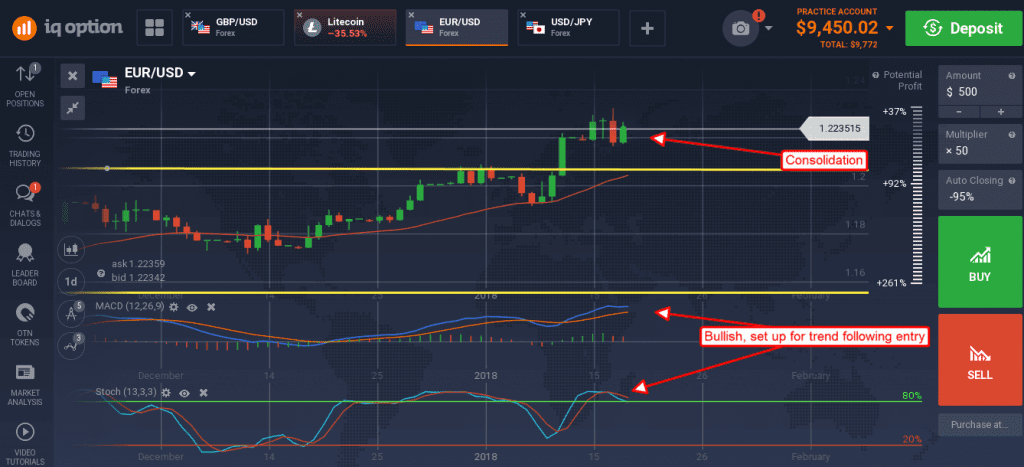Click the MACD (12,26,9) label
The width and height of the screenshot is (1024, 467).
click(x=128, y=306)
